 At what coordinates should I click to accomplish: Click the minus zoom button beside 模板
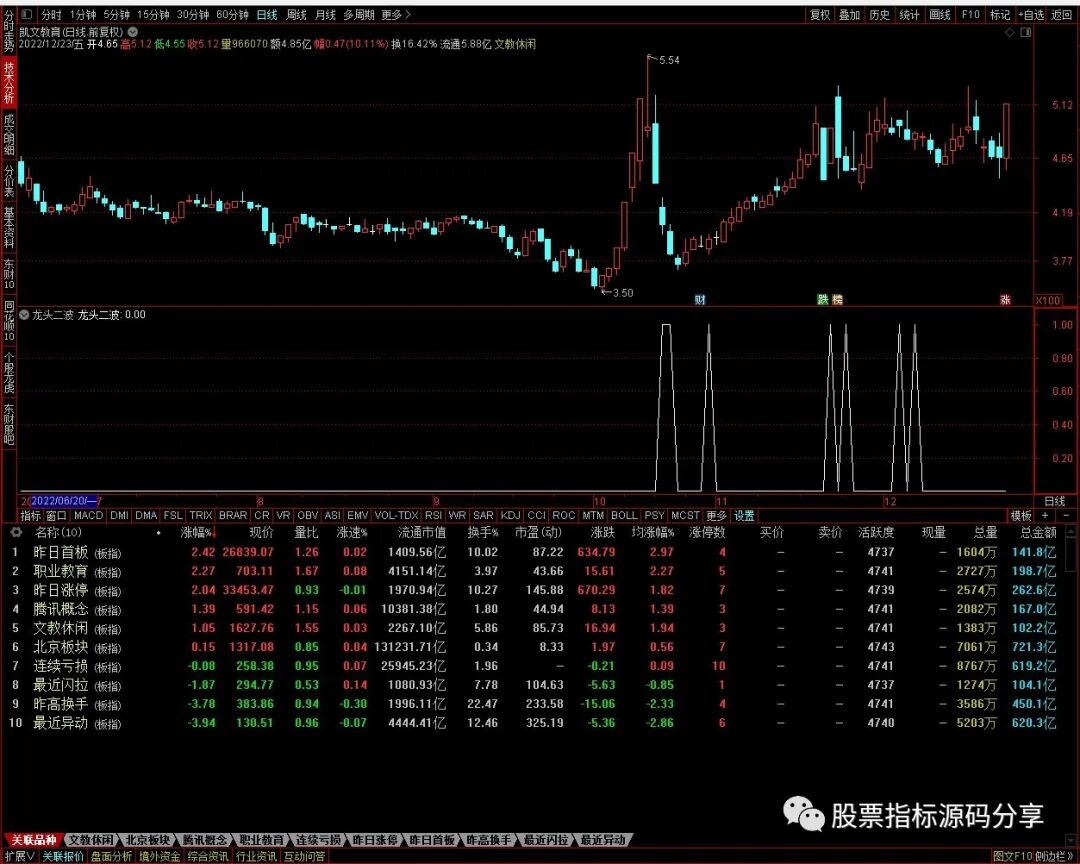[x=1066, y=515]
